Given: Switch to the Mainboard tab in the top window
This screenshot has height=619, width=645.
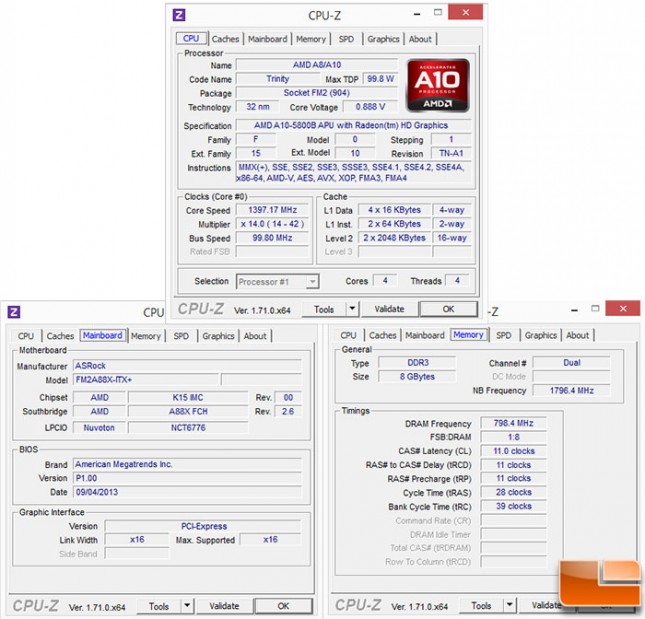Looking at the screenshot, I should tap(267, 39).
